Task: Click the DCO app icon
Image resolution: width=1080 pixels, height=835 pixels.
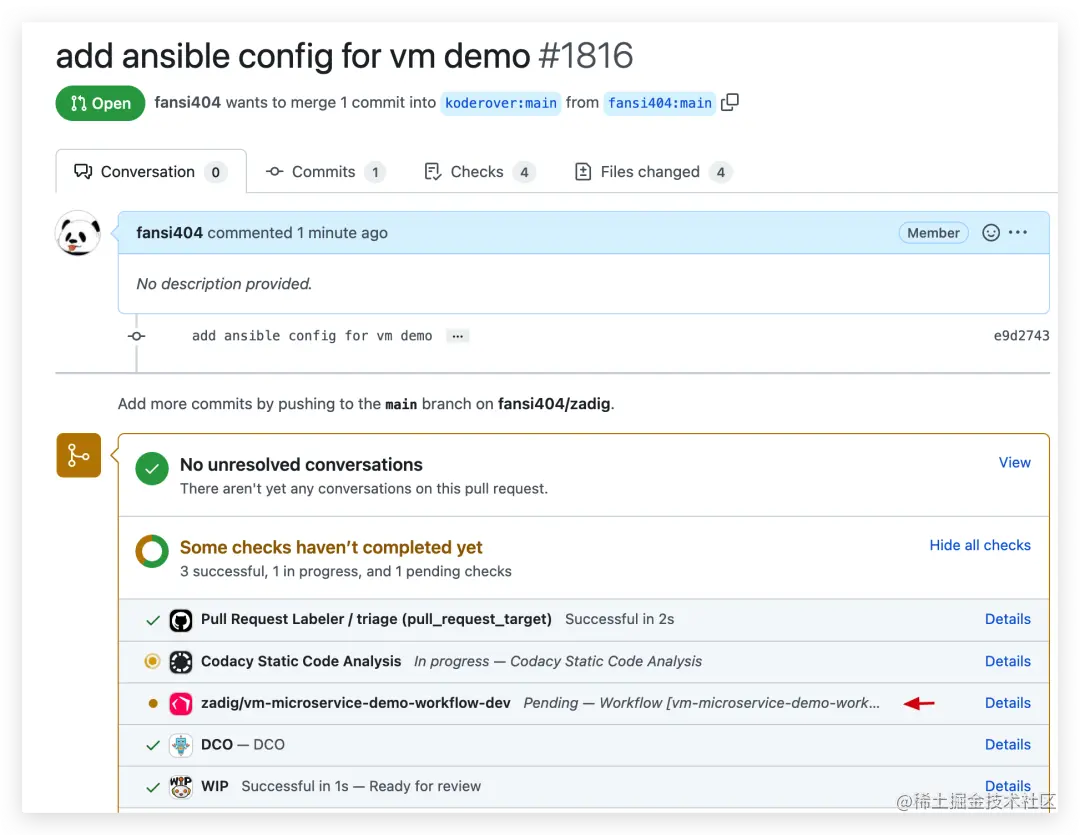Action: [180, 745]
